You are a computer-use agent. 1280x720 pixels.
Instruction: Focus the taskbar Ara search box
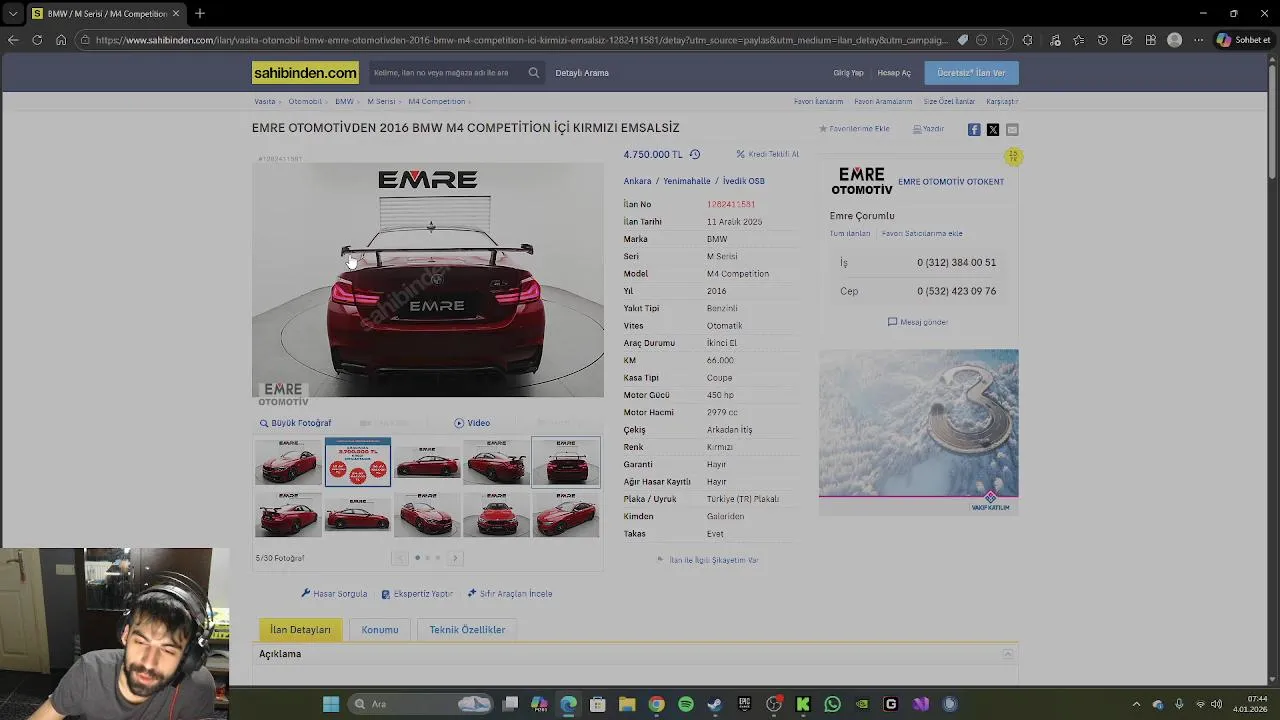(x=421, y=704)
